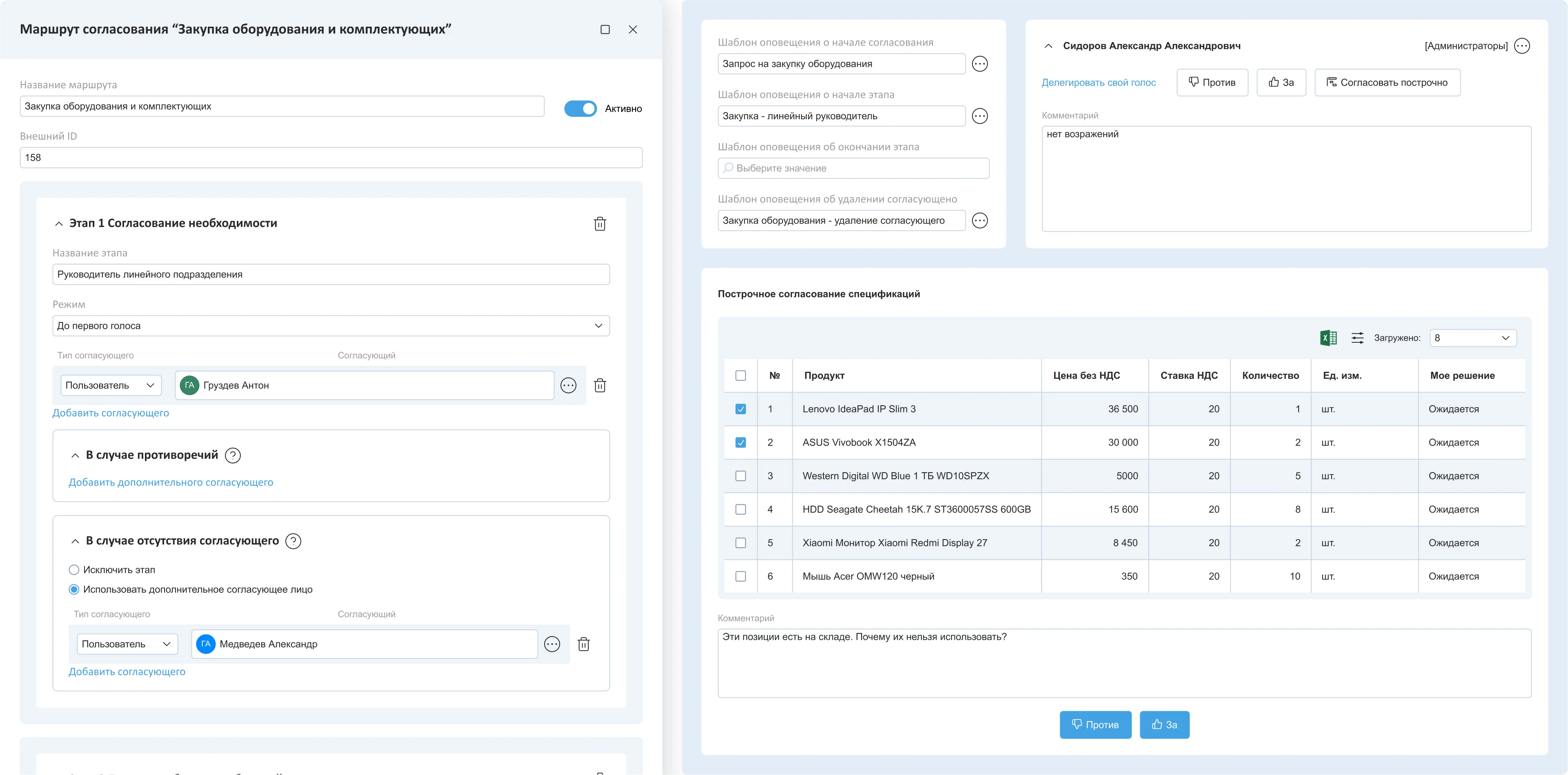Click the Внешний ID input field
The image size is (1568, 775).
click(x=331, y=158)
